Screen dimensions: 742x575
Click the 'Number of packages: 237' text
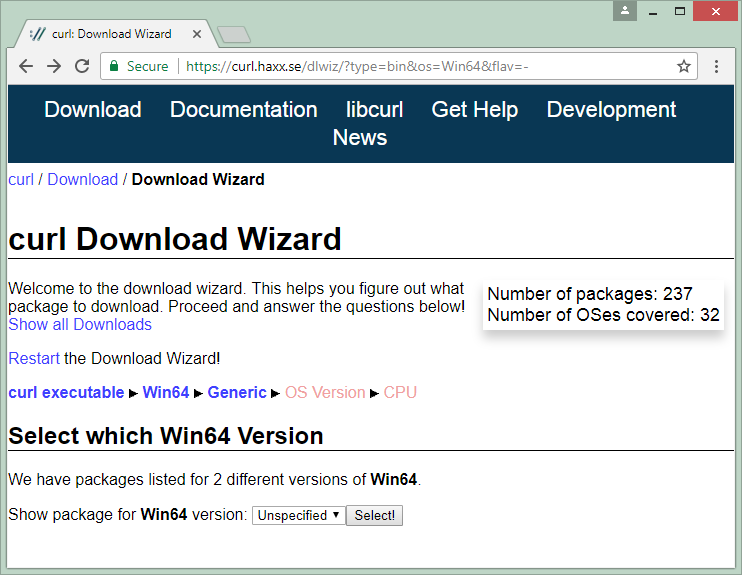[x=590, y=294]
